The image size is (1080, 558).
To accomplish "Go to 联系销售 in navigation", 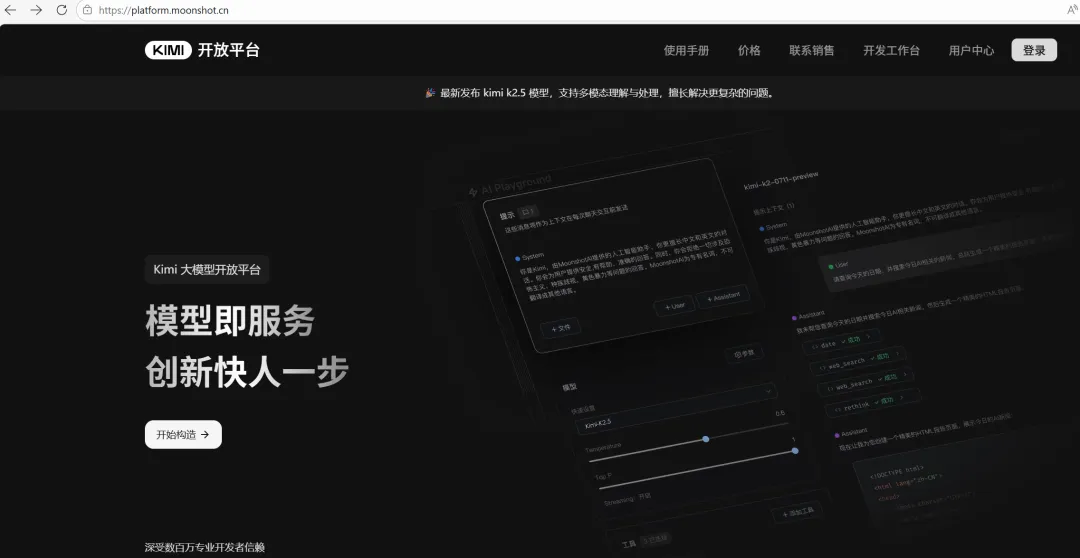I will tap(811, 50).
